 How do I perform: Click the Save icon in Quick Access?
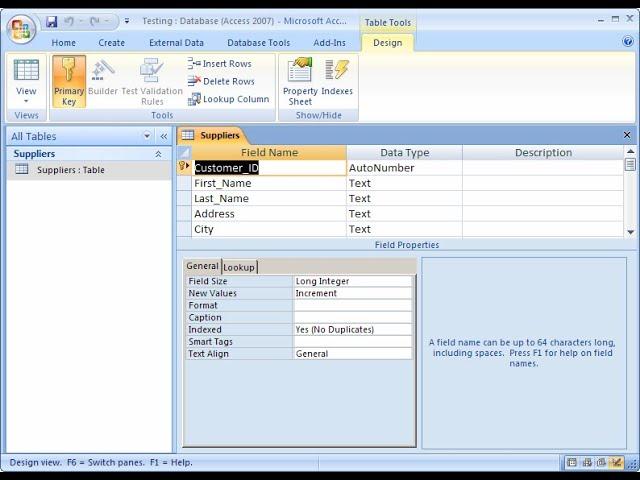(x=52, y=21)
